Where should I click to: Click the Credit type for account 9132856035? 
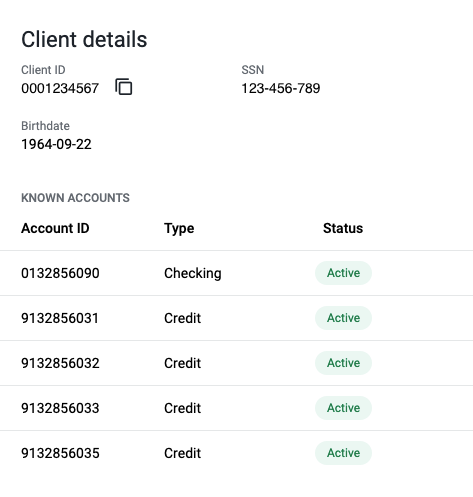[183, 453]
